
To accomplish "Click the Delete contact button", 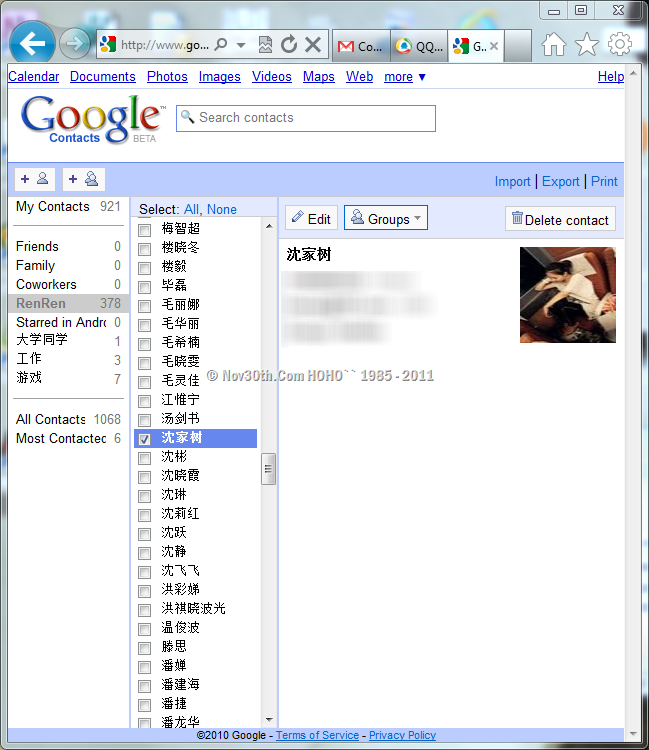I will (560, 219).
